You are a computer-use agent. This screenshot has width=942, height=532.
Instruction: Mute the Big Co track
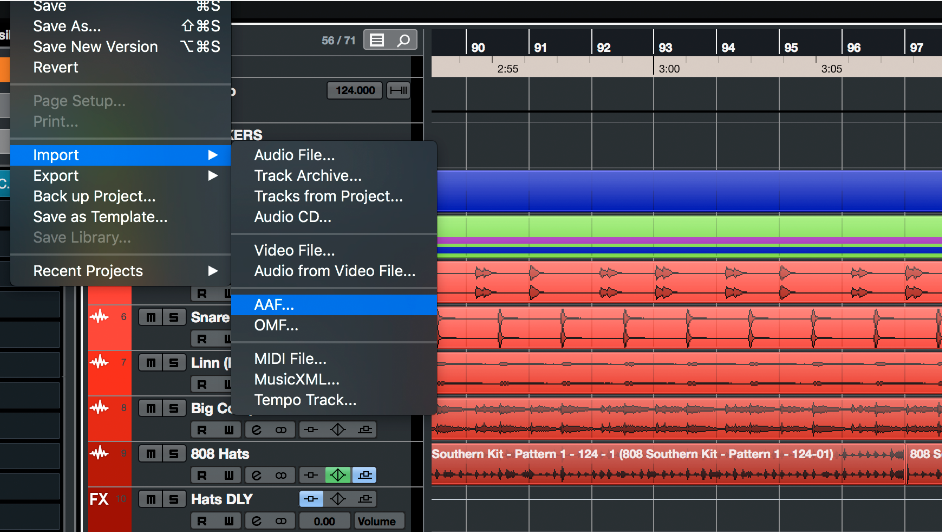coord(151,408)
